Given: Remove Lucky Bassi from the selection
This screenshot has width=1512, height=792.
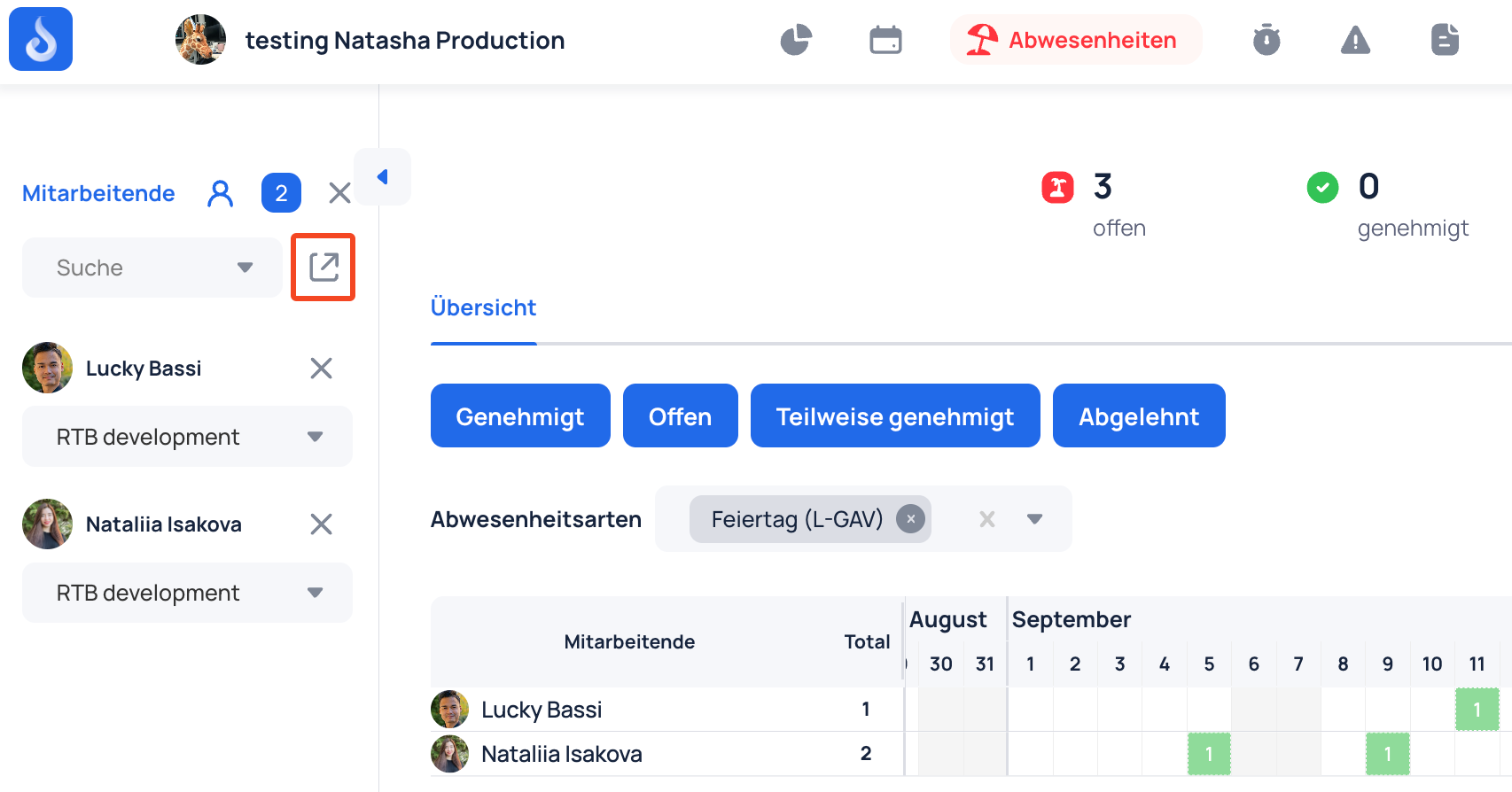Looking at the screenshot, I should click(x=321, y=369).
